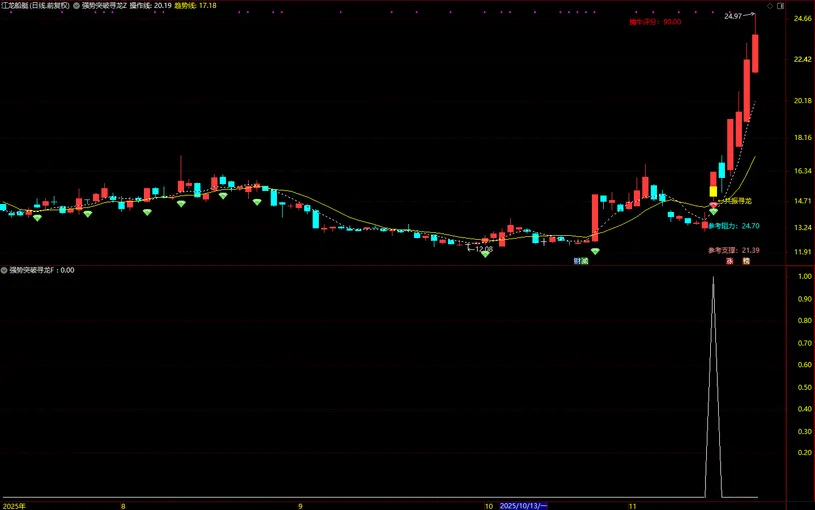Click the 参考支撑 21.39 label
This screenshot has height=510, width=815.
733,251
